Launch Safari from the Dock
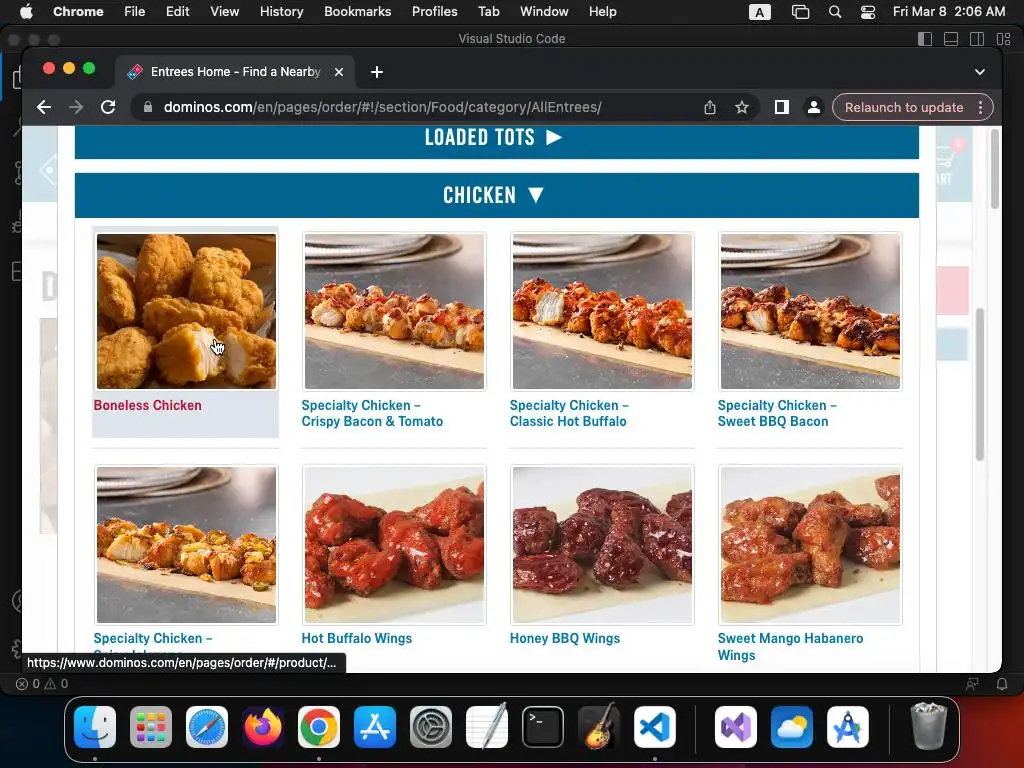 coord(207,727)
